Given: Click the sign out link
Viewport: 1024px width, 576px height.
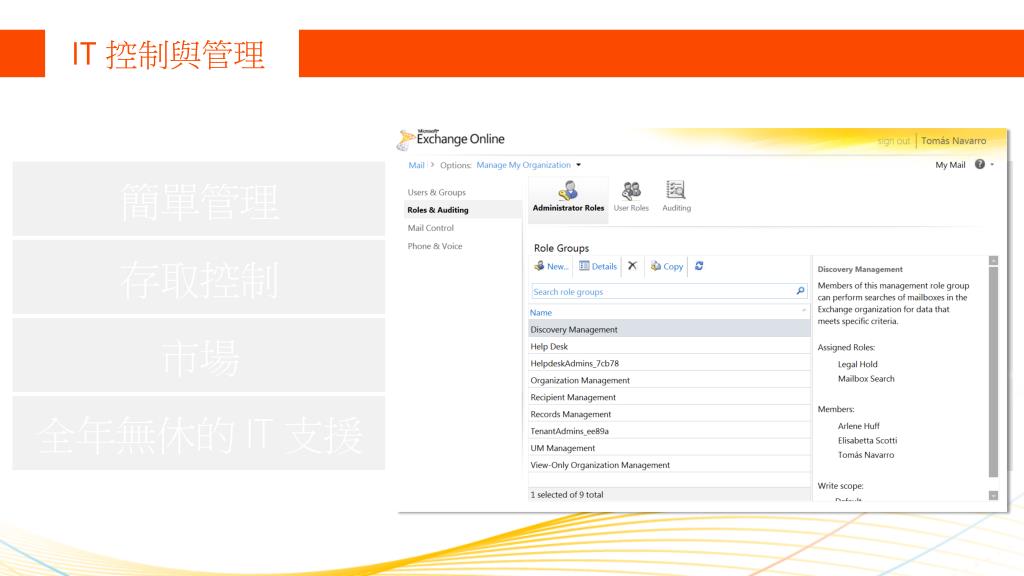Looking at the screenshot, I should (893, 140).
